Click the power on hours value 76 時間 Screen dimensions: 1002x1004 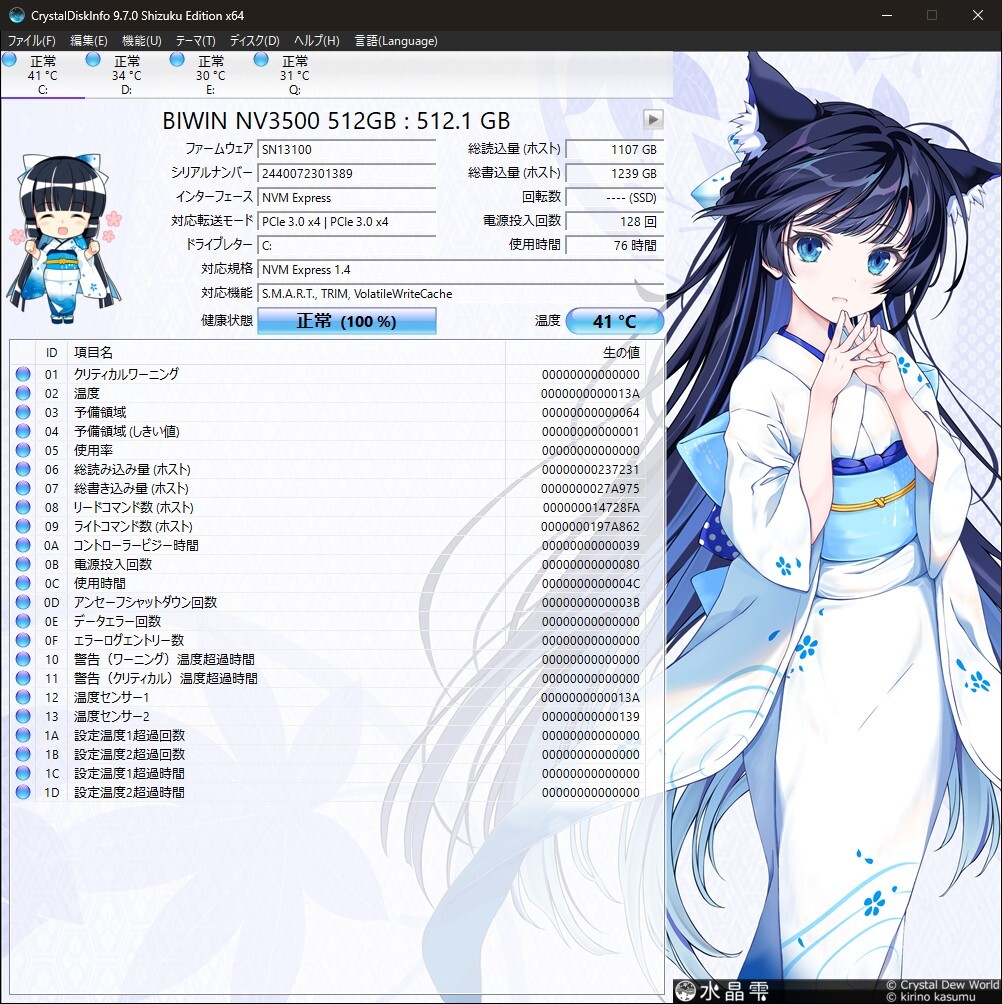615,245
